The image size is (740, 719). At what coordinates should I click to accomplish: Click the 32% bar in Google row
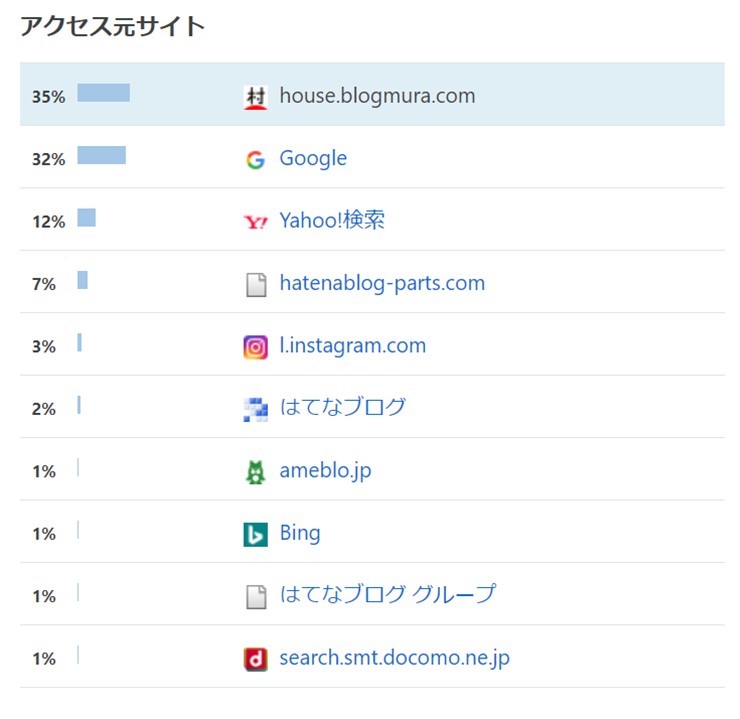pos(101,155)
